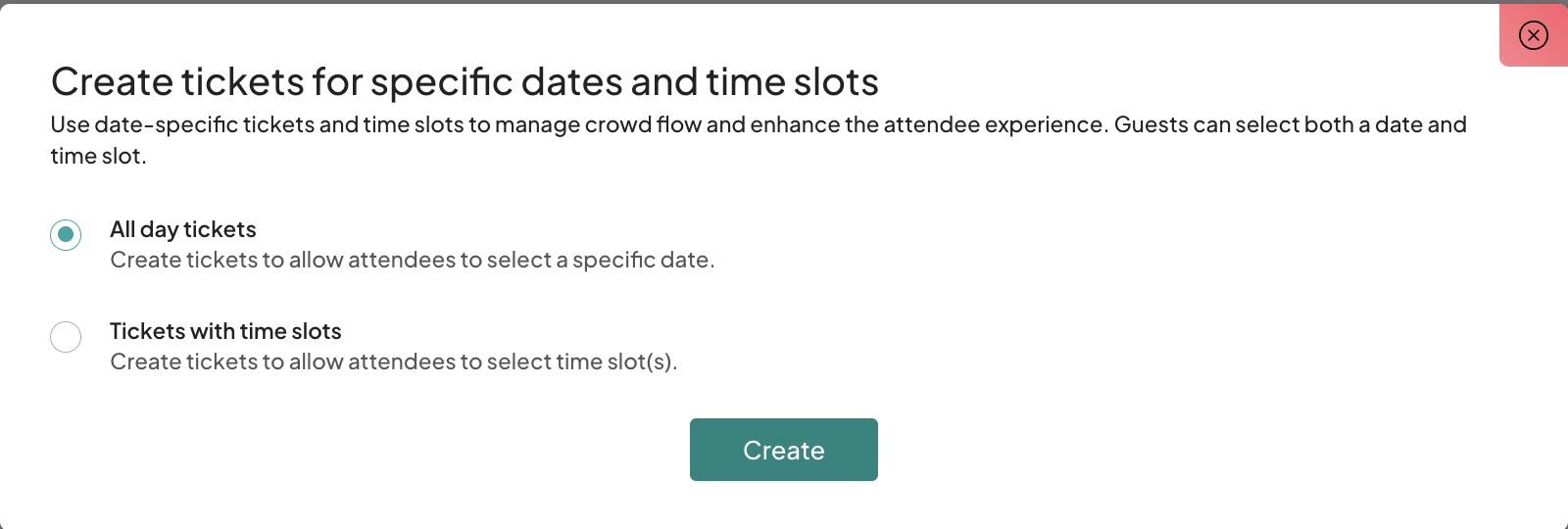Click the 'Tickets with time slots' option label

click(x=225, y=331)
